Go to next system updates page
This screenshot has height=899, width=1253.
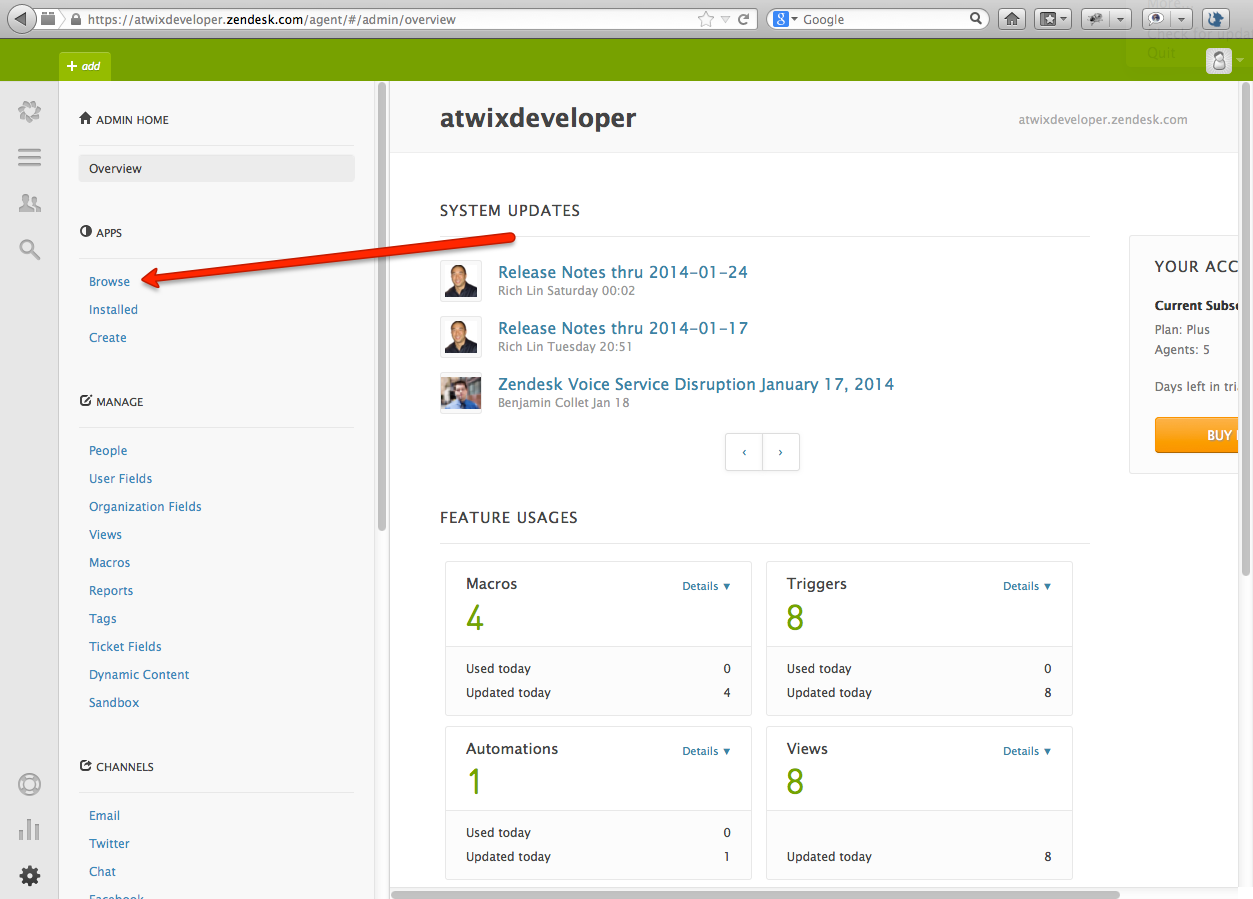(x=781, y=452)
